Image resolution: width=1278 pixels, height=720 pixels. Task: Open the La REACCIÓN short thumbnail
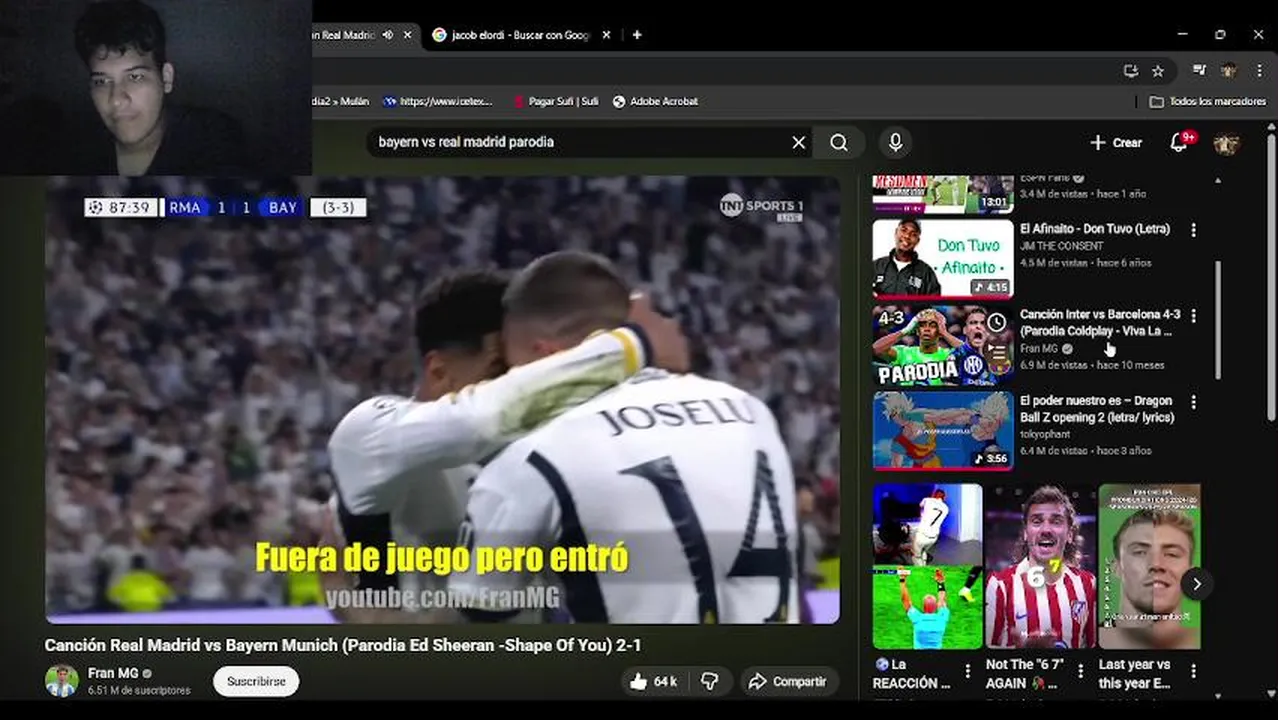[927, 567]
